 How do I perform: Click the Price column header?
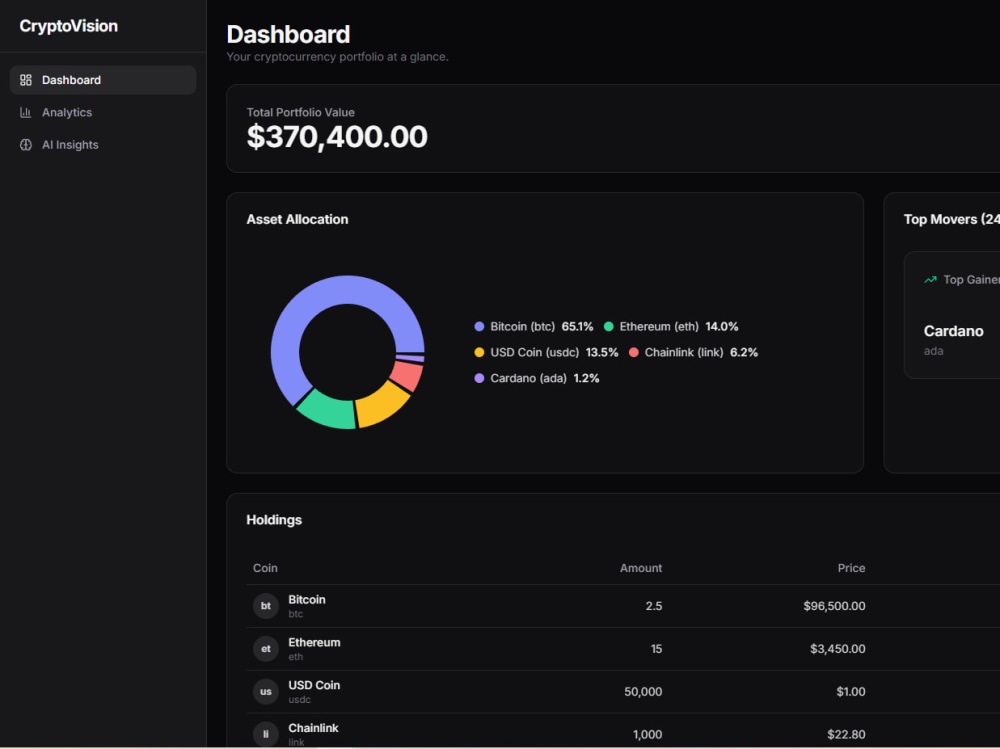pyautogui.click(x=851, y=568)
